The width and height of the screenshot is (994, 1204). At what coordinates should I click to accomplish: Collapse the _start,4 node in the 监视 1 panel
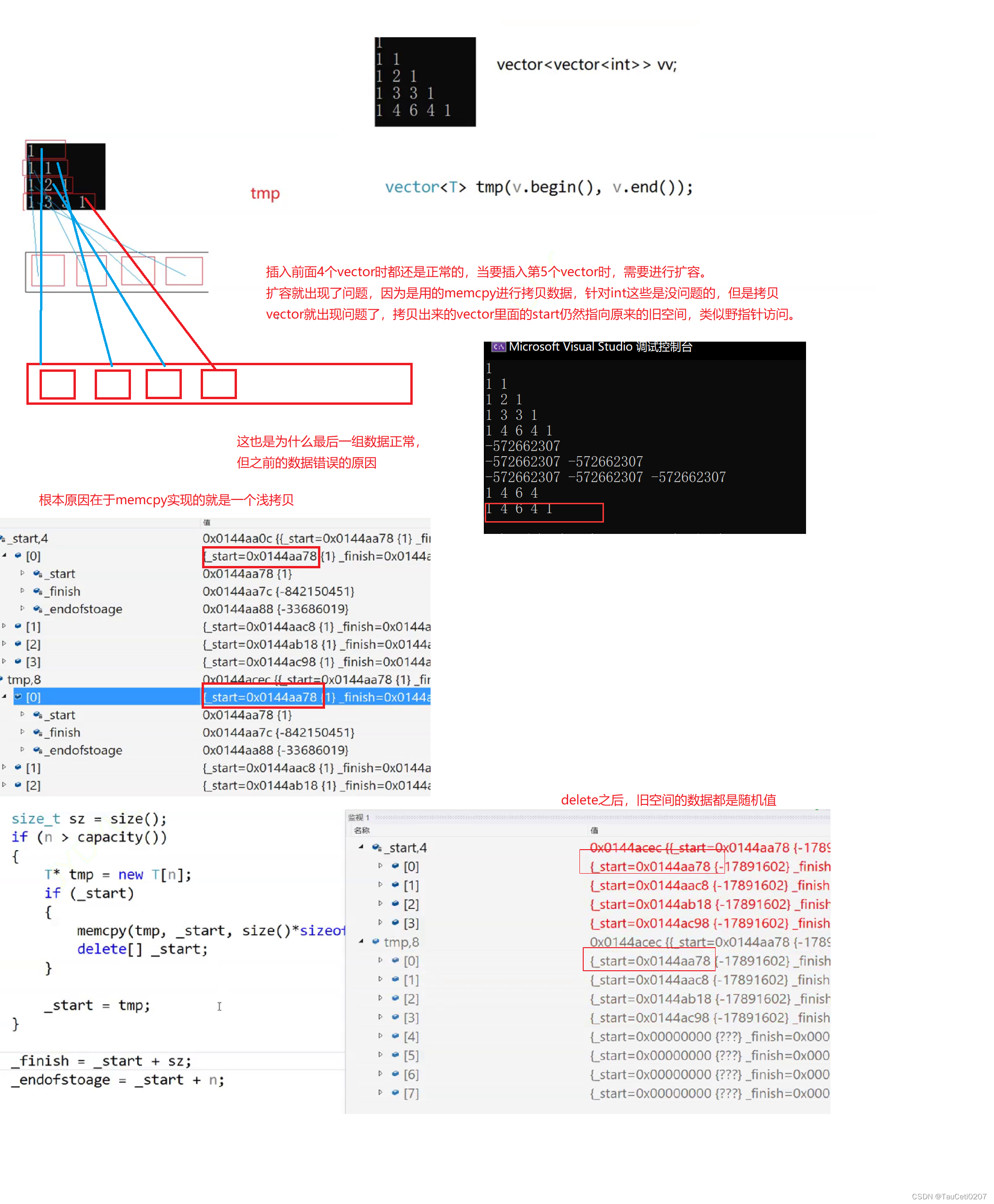pyautogui.click(x=361, y=847)
